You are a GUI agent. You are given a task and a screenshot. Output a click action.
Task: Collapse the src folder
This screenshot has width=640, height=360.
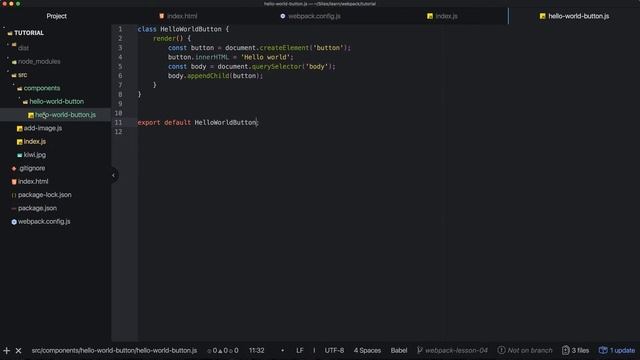coord(22,75)
